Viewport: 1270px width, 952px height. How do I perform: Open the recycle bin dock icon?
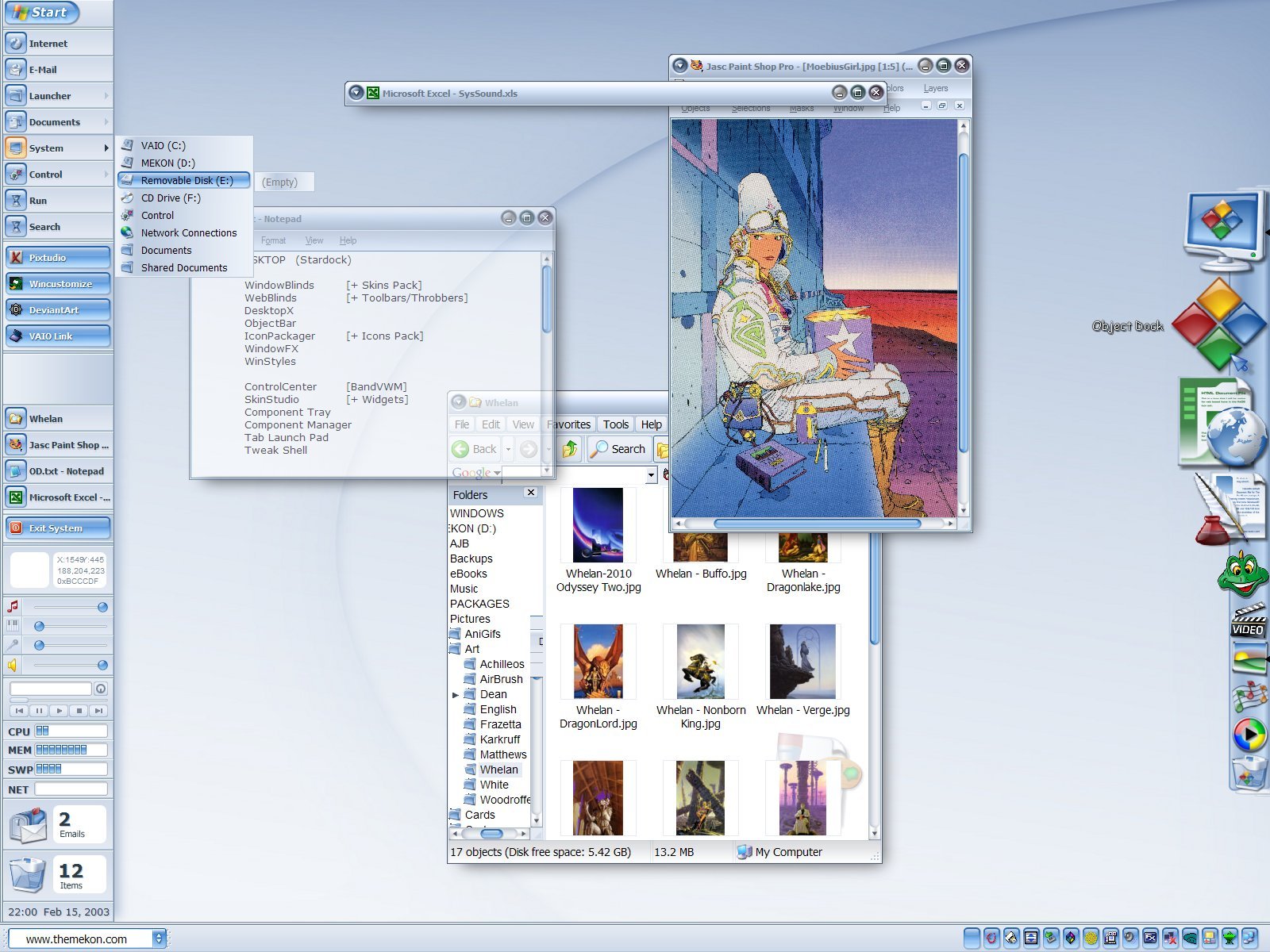(1249, 773)
